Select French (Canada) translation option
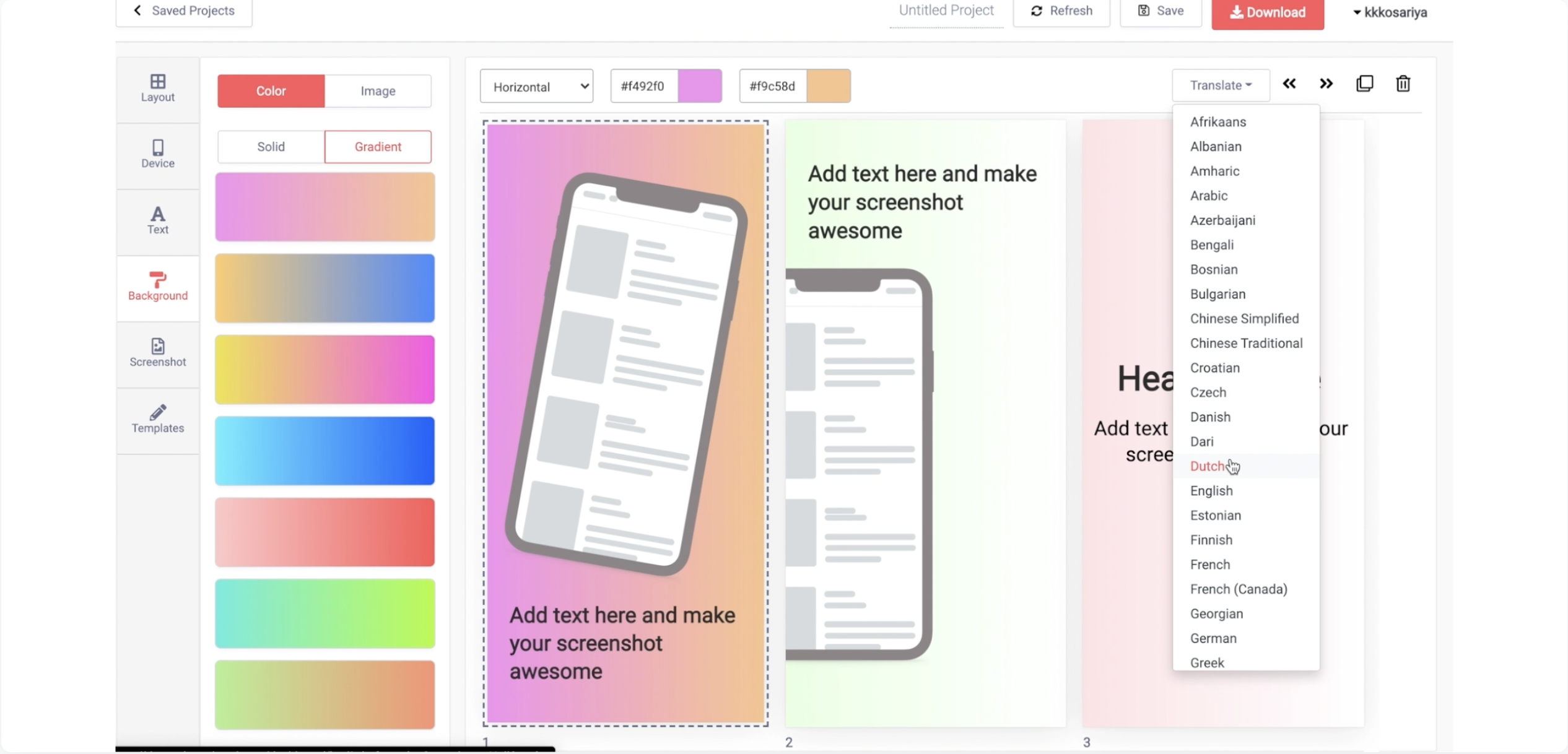Image resolution: width=1568 pixels, height=754 pixels. coord(1238,589)
